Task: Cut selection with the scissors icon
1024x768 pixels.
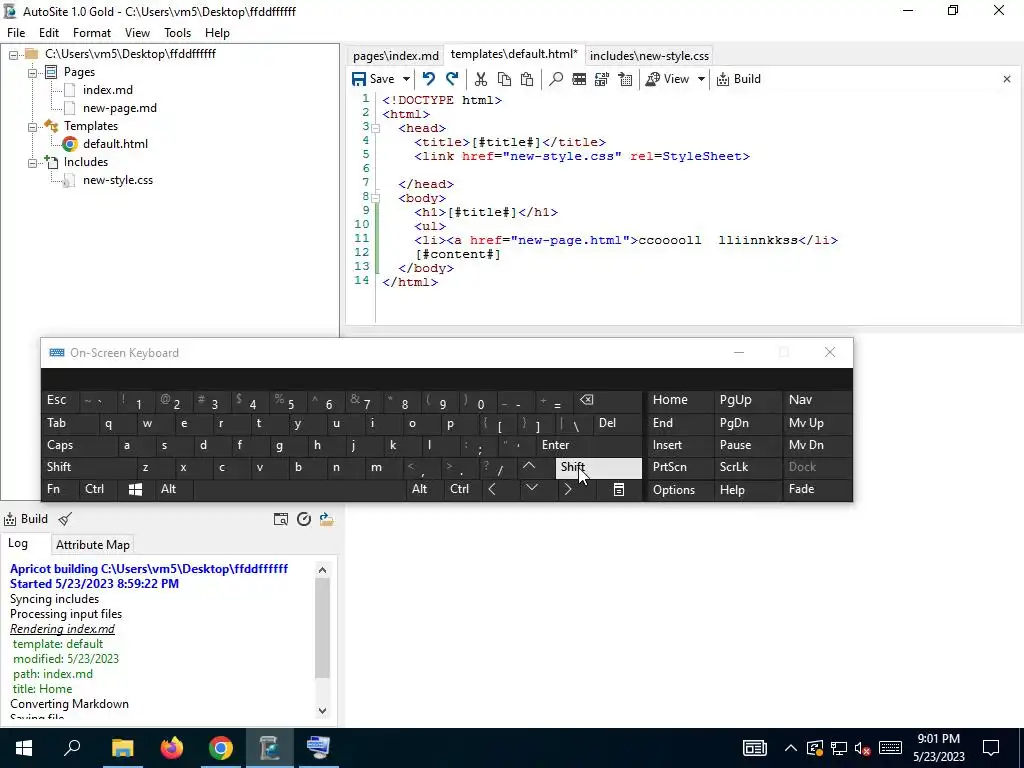Action: 481,79
